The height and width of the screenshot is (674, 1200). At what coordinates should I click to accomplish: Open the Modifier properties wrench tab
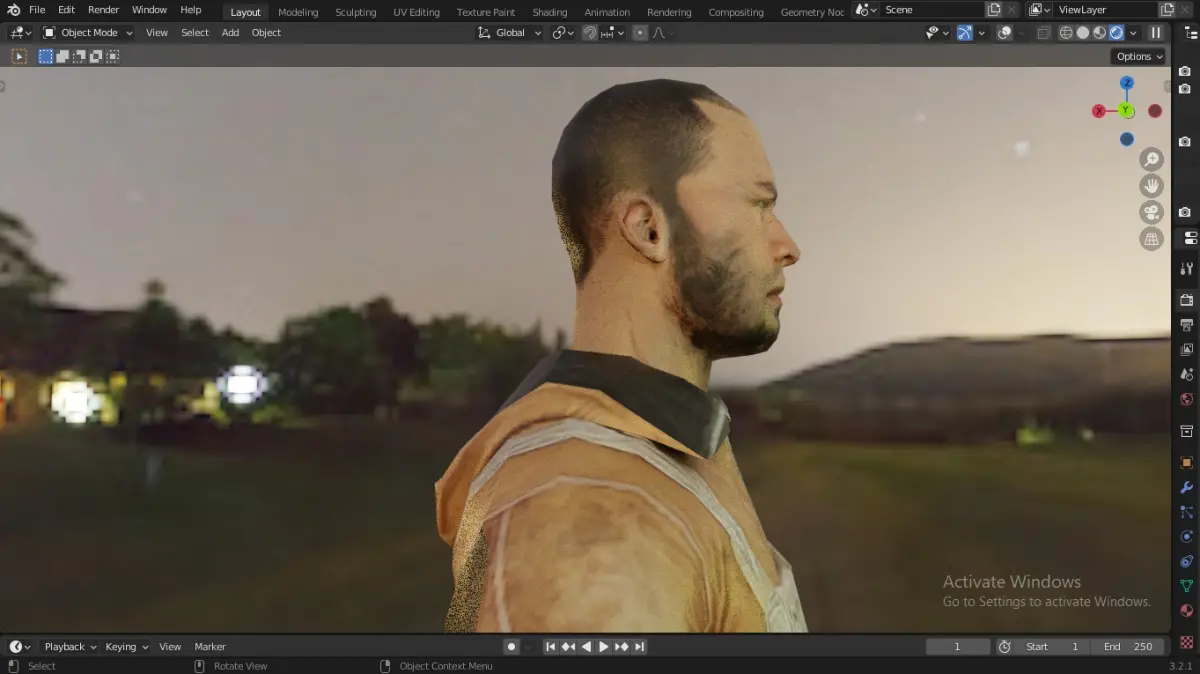coord(1187,487)
